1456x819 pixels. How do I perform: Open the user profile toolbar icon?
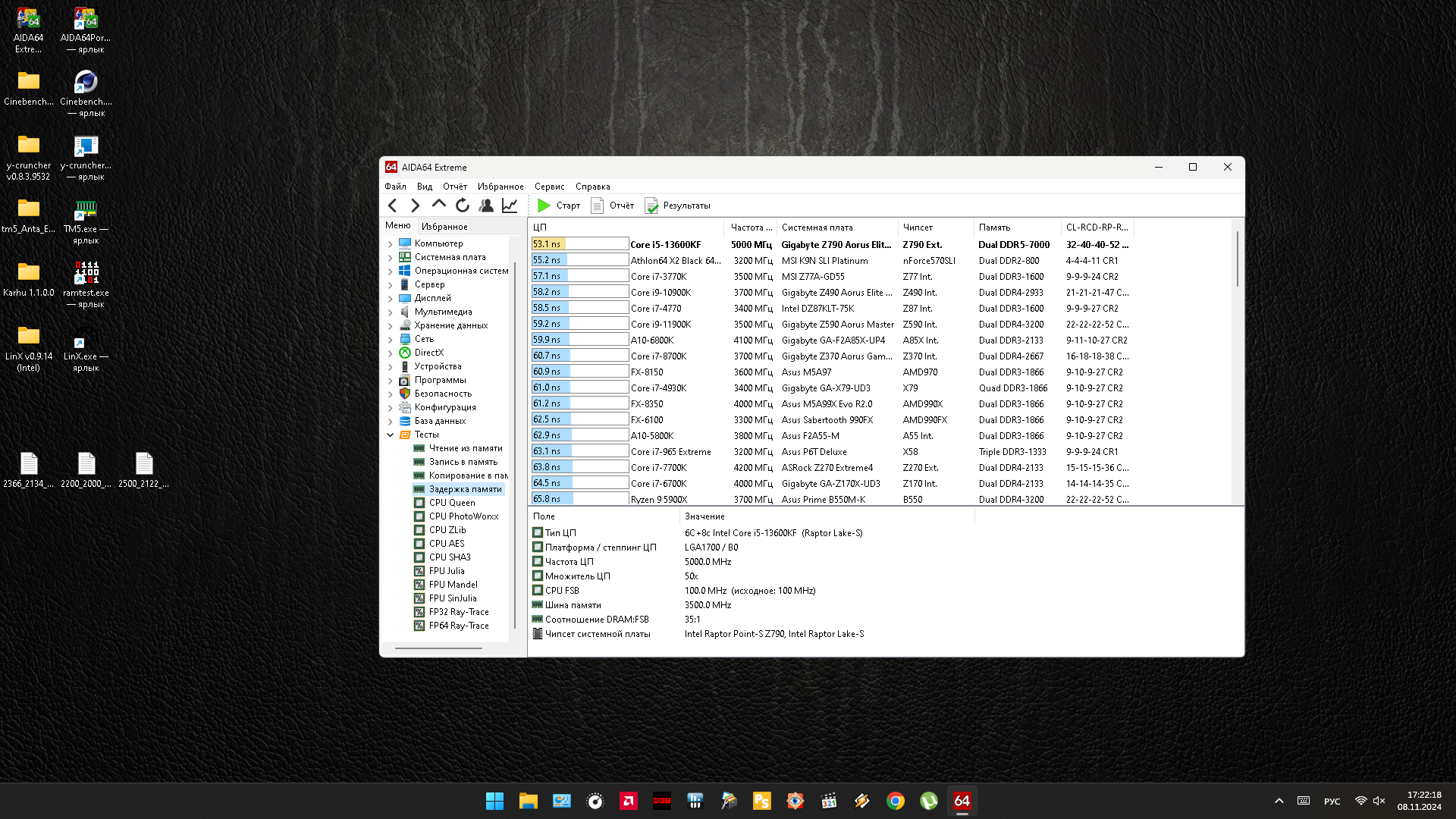(x=486, y=206)
